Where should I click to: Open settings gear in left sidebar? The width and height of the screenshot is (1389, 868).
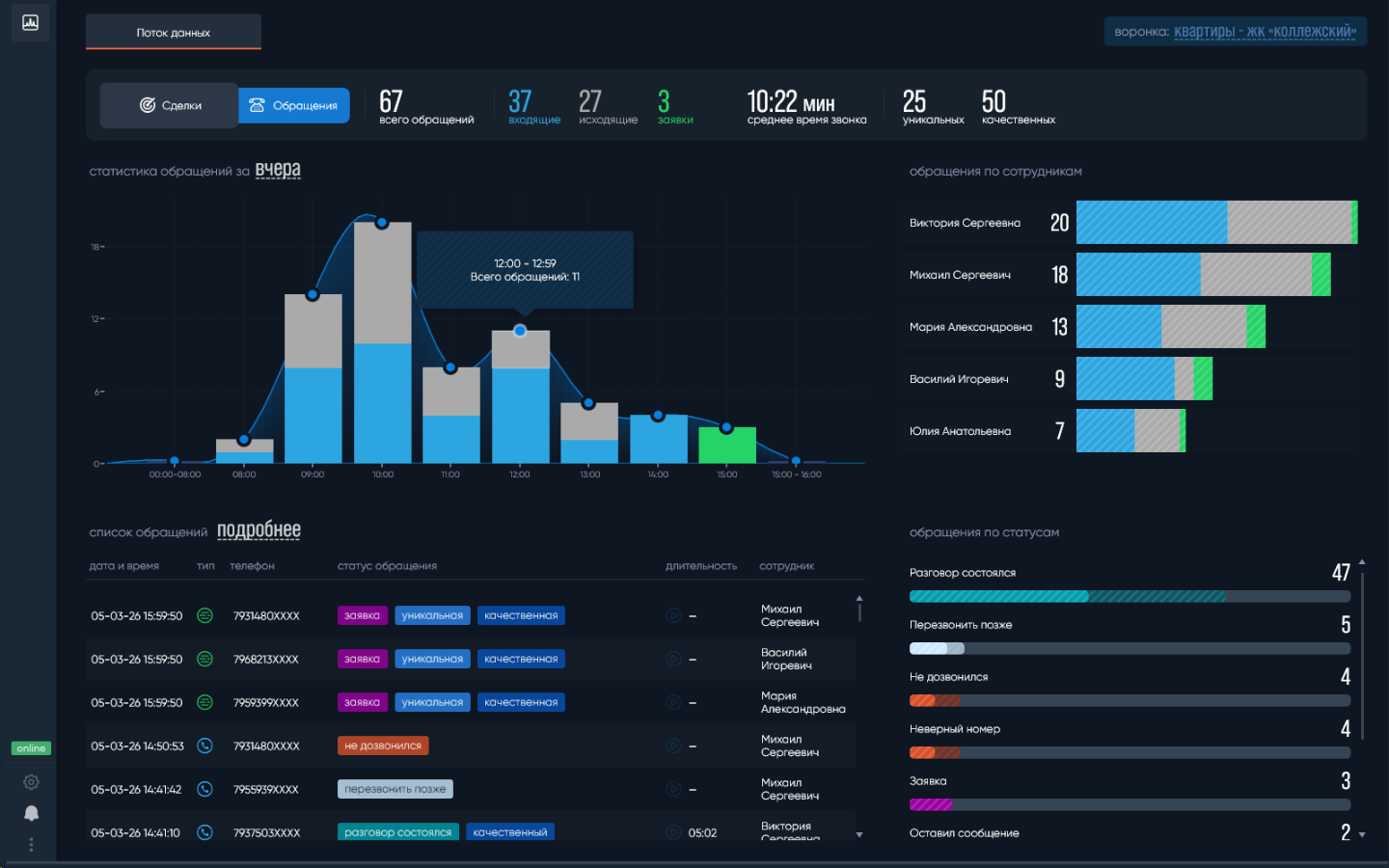point(31,782)
